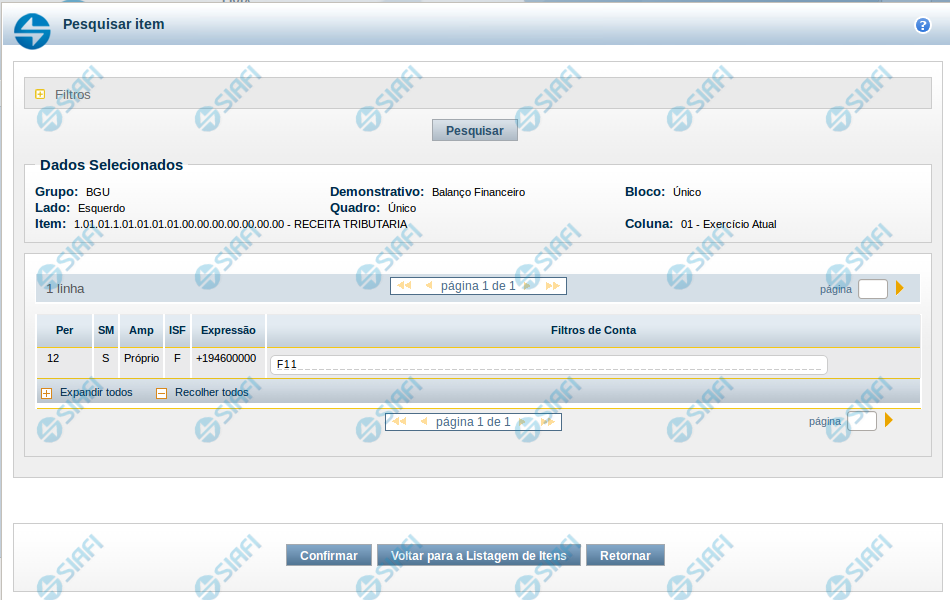Image resolution: width=950 pixels, height=600 pixels.
Task: Focus the bottom página number field
Action: [x=861, y=421]
